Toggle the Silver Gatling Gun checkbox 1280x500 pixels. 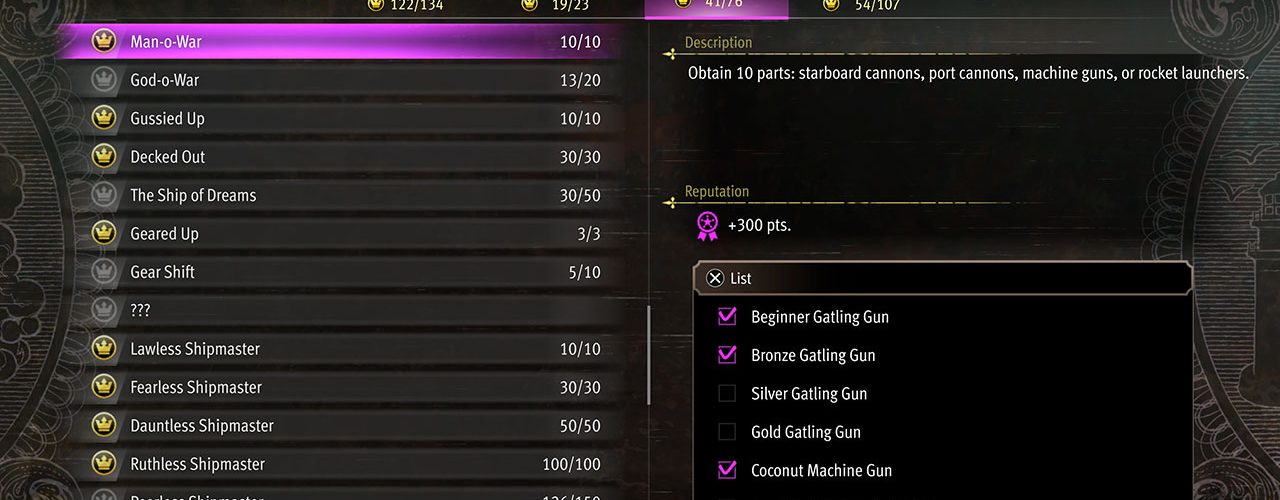727,394
